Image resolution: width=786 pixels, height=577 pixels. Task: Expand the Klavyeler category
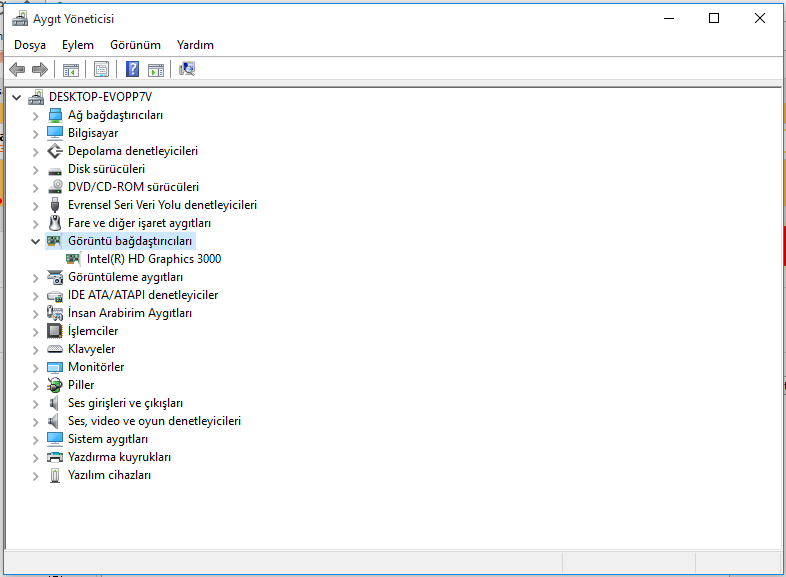pyautogui.click(x=36, y=349)
